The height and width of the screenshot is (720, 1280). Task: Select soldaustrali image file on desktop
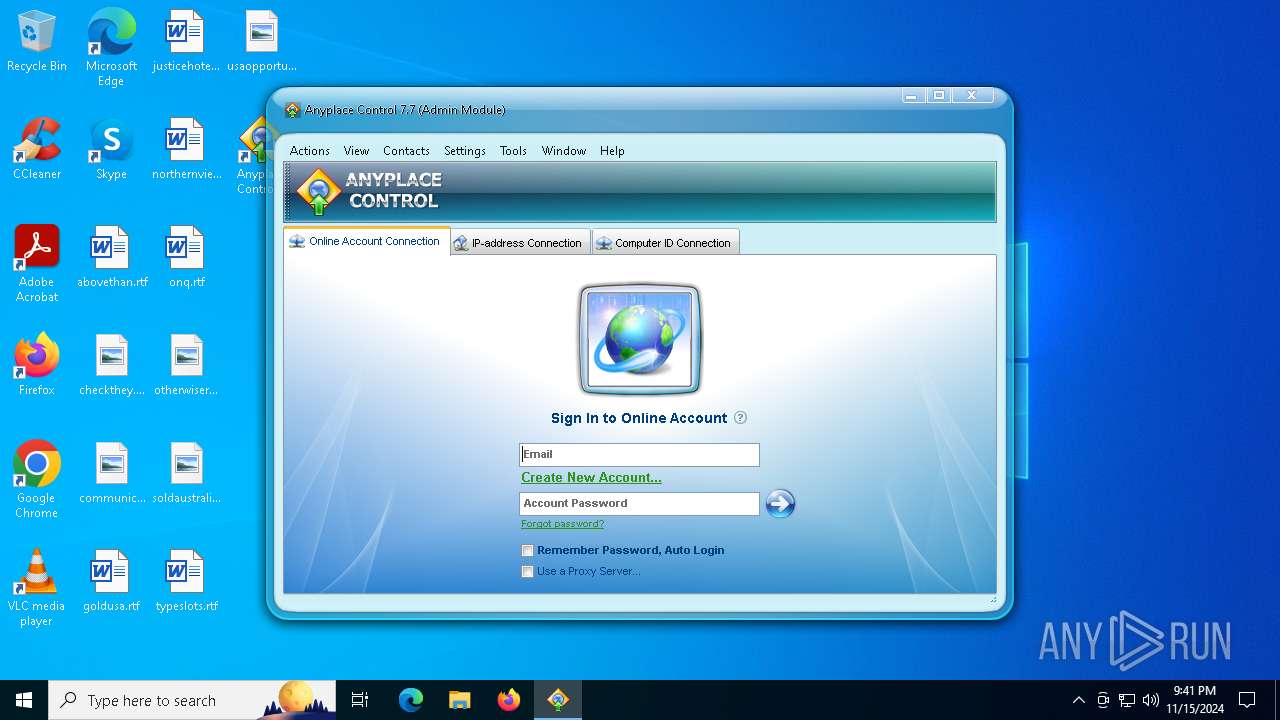tap(186, 474)
